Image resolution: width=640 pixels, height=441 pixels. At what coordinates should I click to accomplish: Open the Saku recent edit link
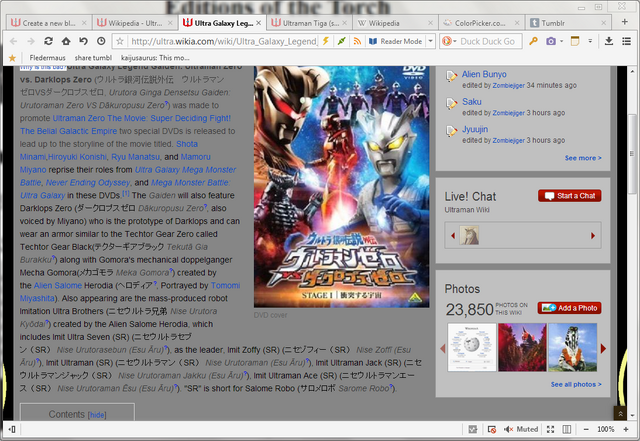pos(471,102)
